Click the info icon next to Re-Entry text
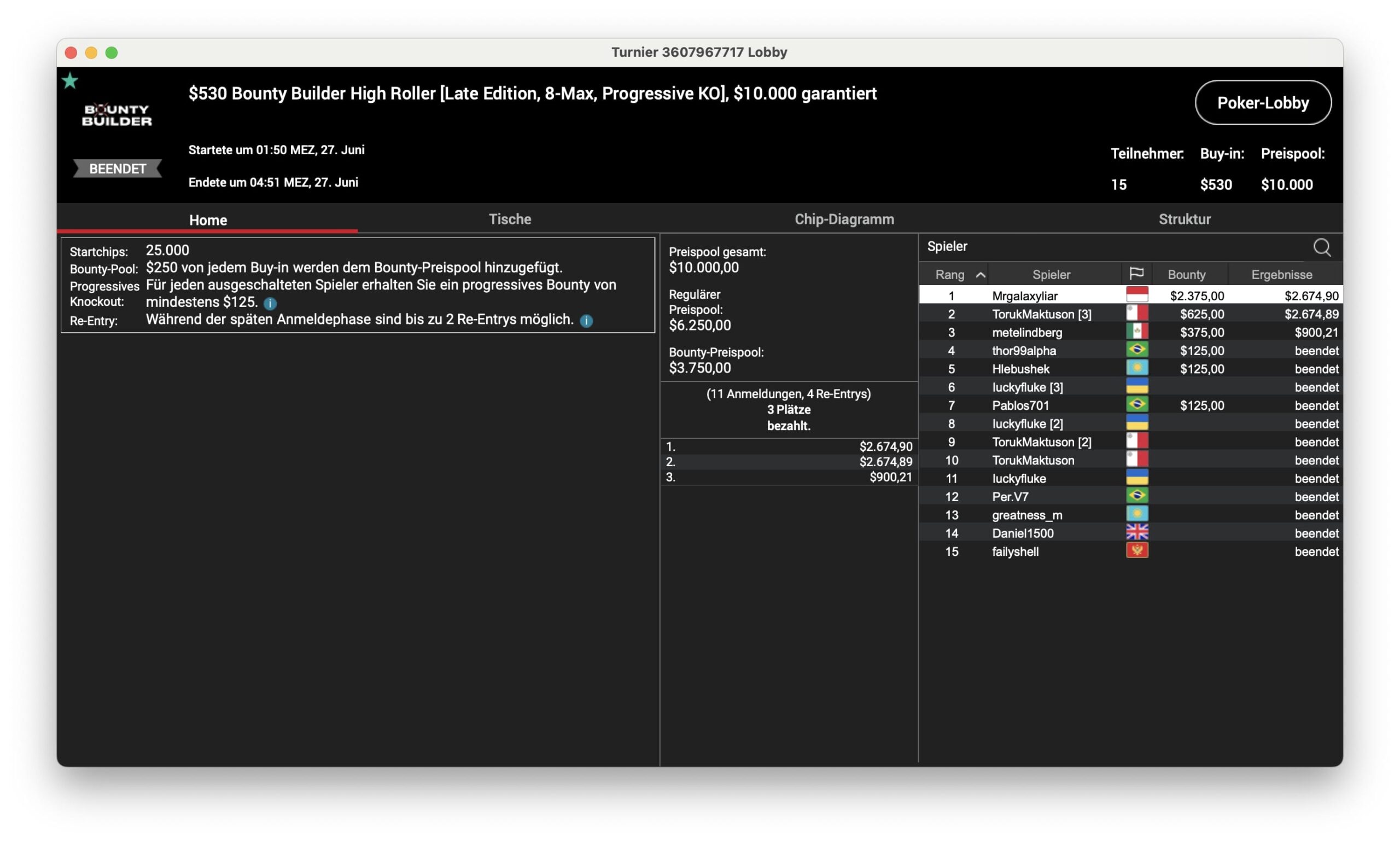This screenshot has width=1400, height=842. pos(586,321)
